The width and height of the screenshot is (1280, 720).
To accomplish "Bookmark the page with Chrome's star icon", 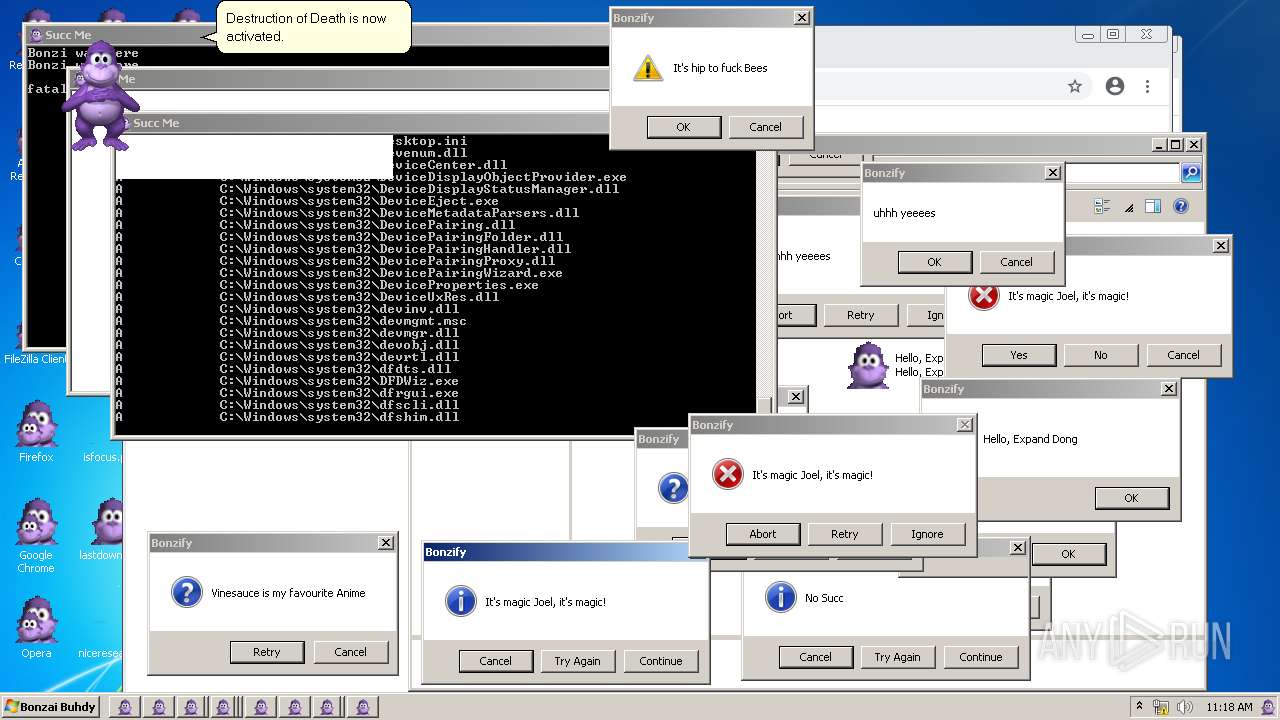I will (1075, 87).
